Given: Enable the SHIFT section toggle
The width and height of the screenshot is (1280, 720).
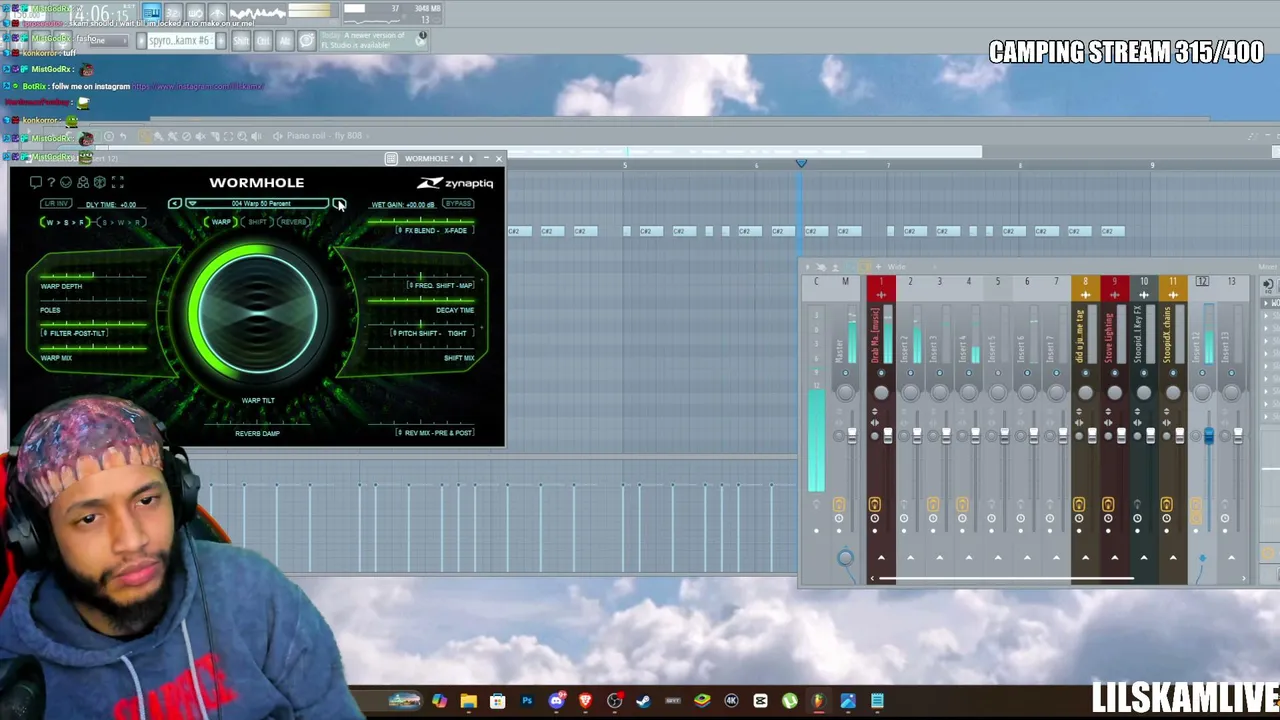Looking at the screenshot, I should point(258,222).
